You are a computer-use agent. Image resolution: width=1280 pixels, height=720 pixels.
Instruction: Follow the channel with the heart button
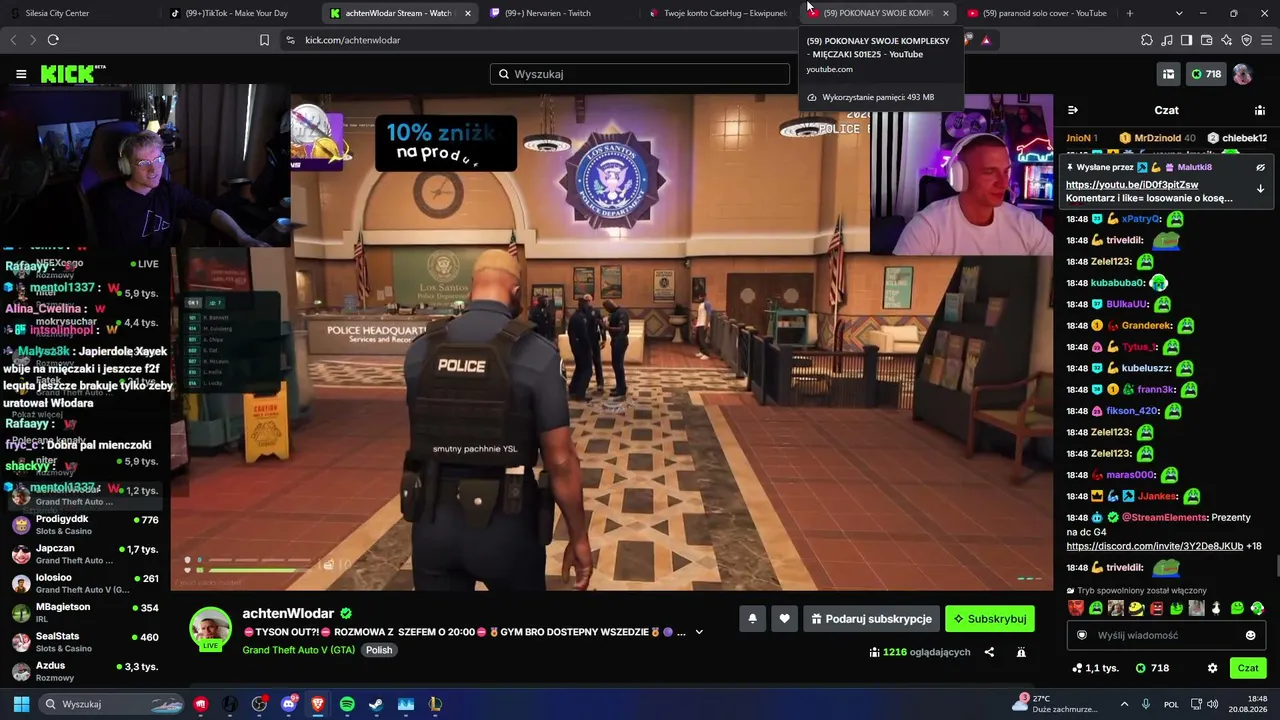point(784,619)
